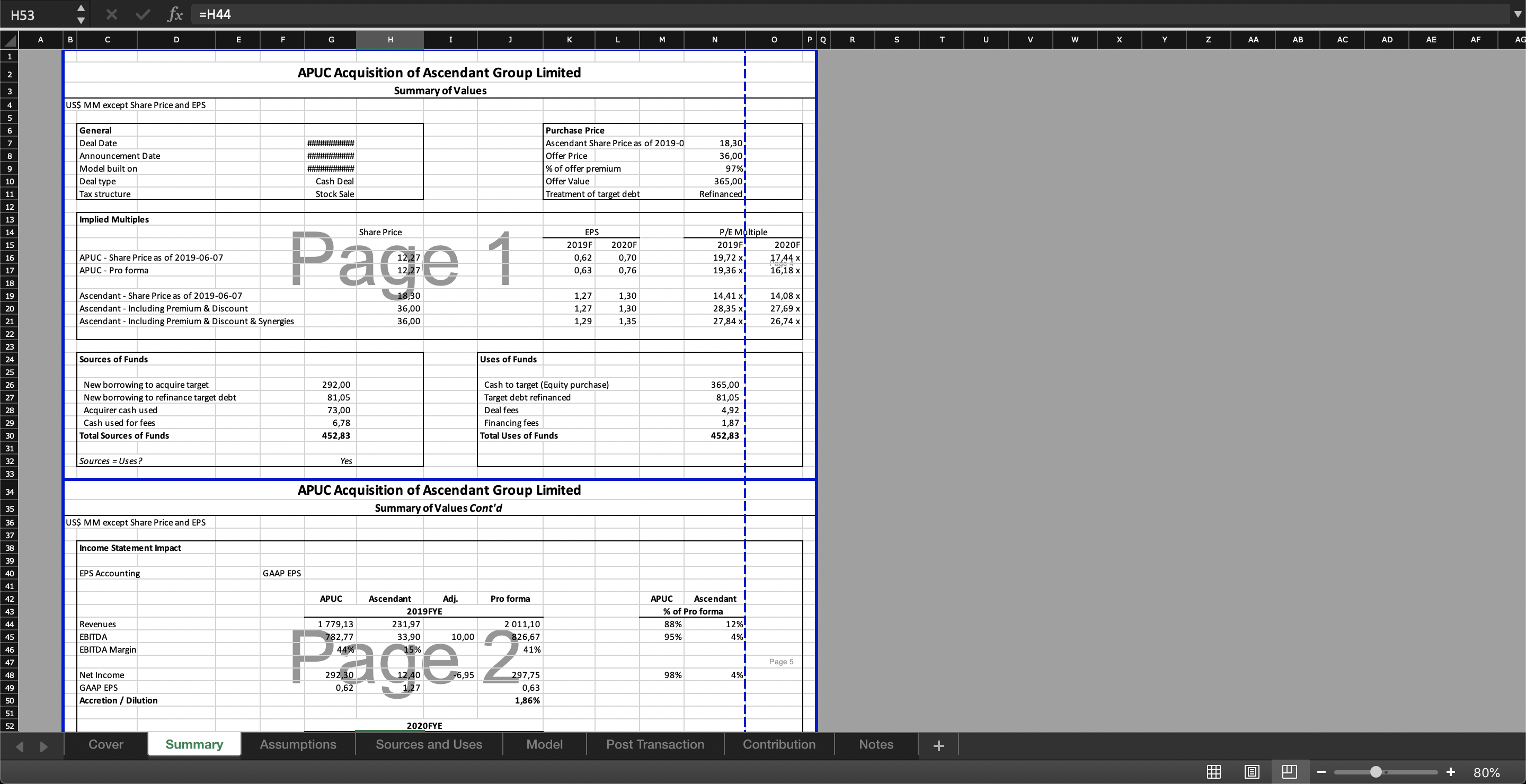
Task: Select column H header
Action: click(390, 40)
